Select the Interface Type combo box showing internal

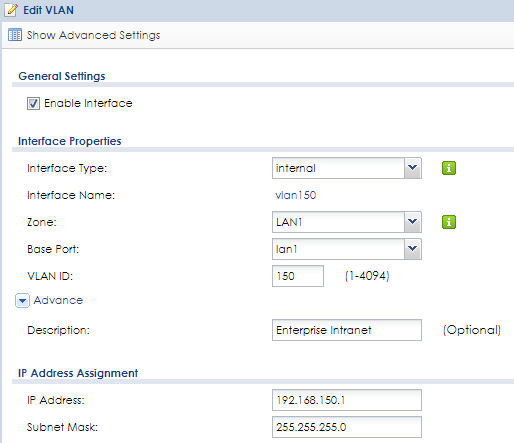point(347,168)
